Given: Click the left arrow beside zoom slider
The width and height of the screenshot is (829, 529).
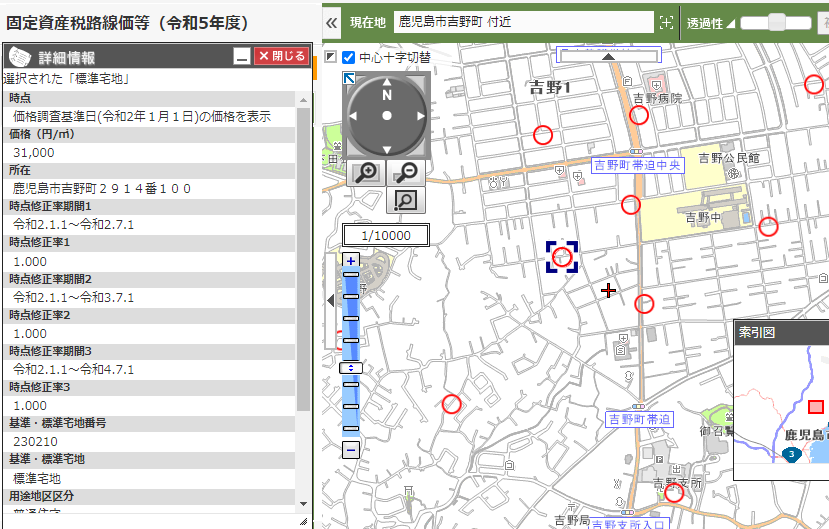Looking at the screenshot, I should 332,301.
